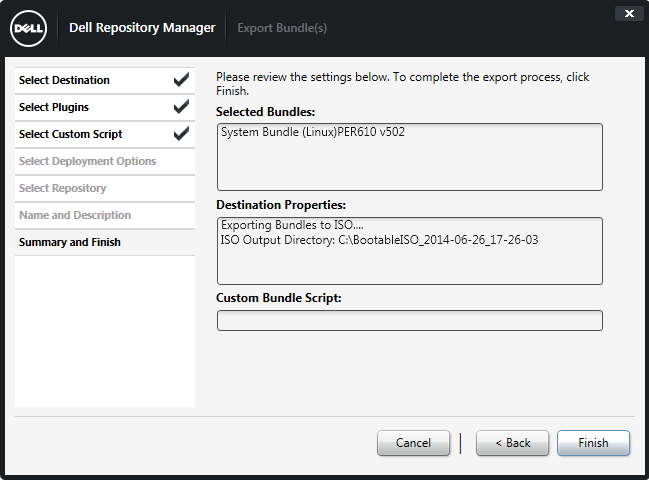This screenshot has height=480, width=649.
Task: Open the Name and Description step
Action: click(75, 215)
